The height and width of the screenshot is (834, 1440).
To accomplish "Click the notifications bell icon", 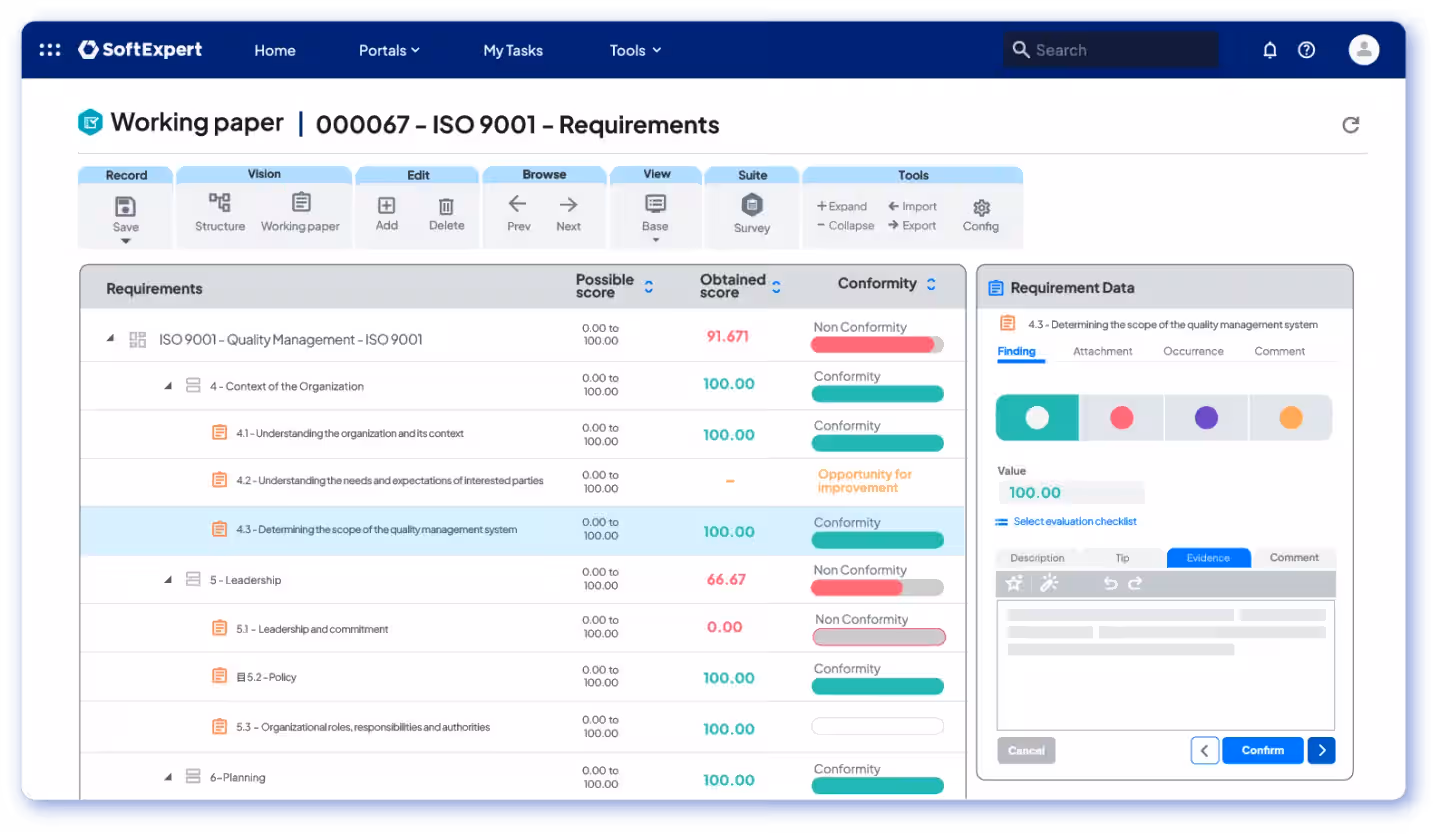I will coord(1270,50).
